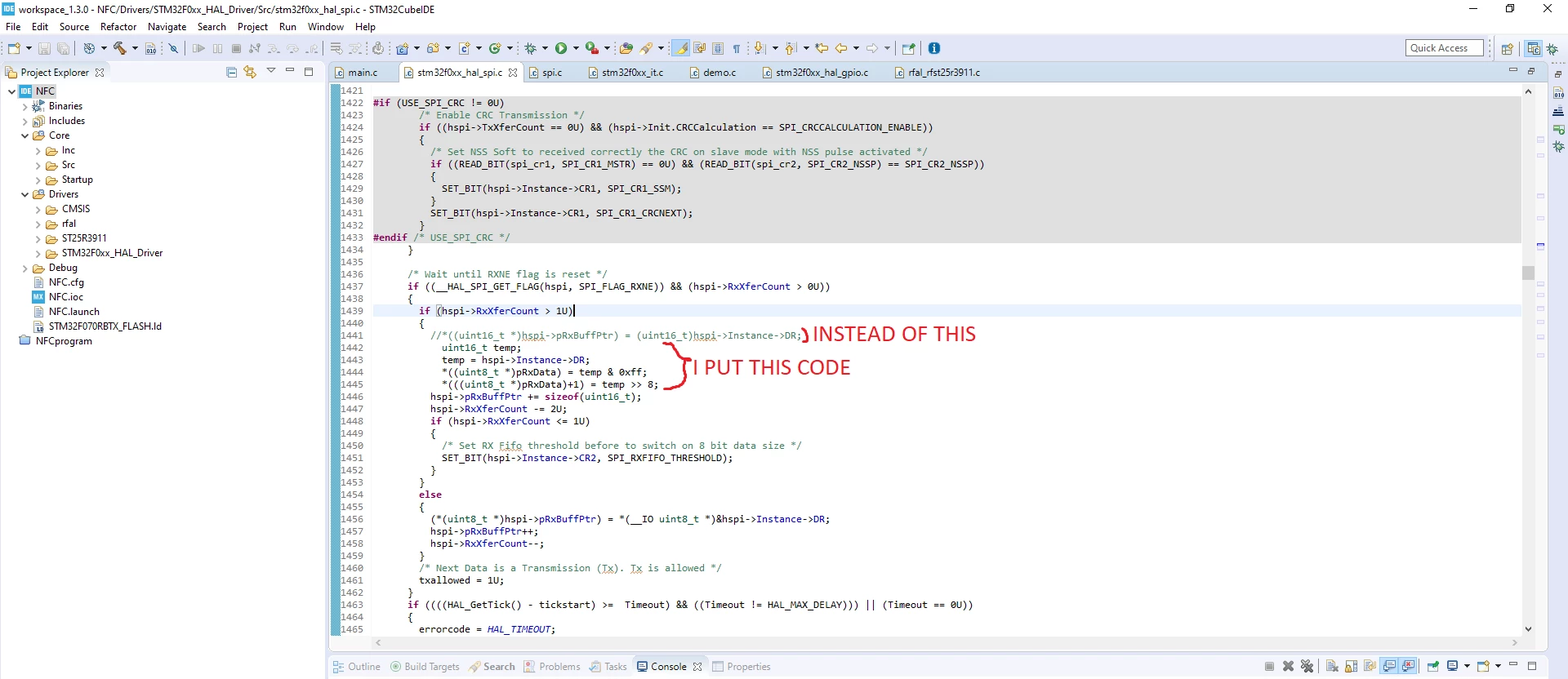Click the Quick Access search field

point(1445,48)
